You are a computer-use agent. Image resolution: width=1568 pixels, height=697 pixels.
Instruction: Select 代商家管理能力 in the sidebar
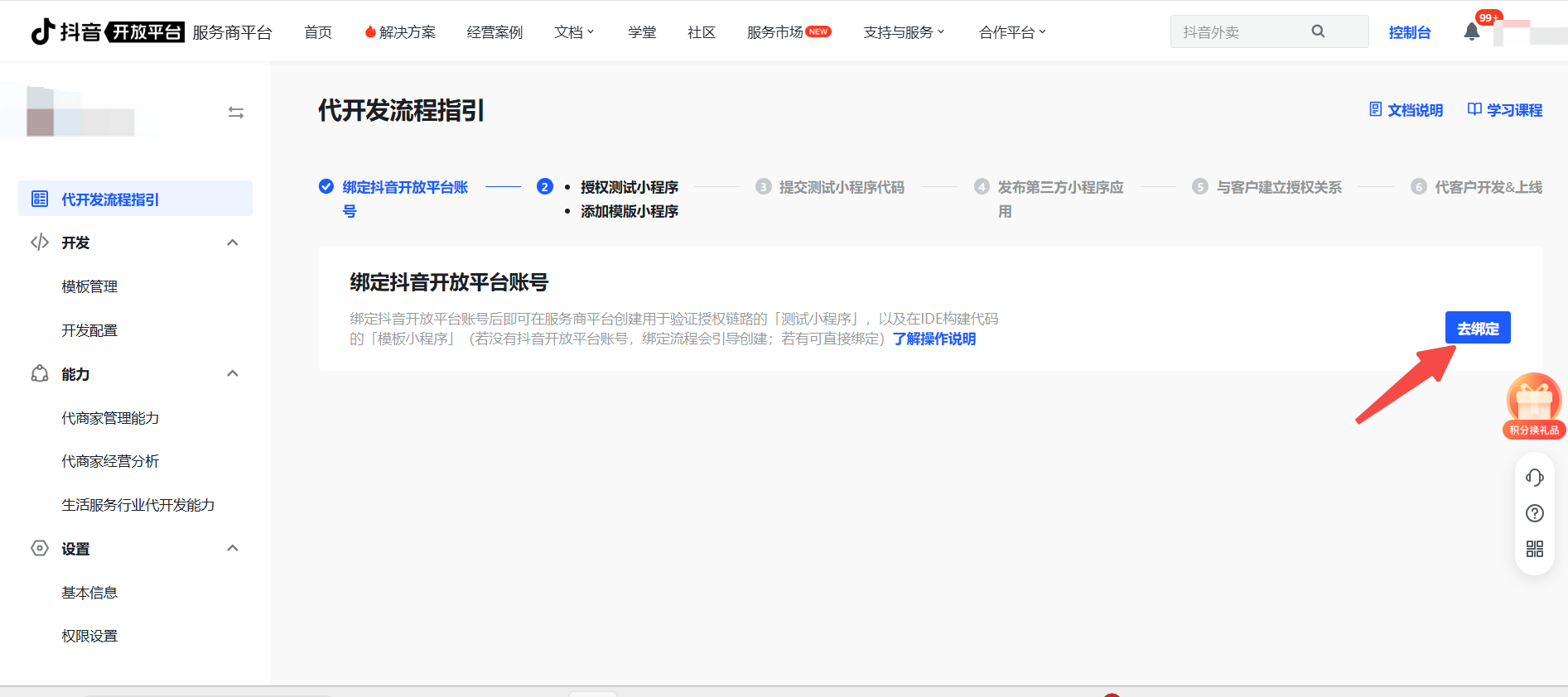tap(110, 418)
